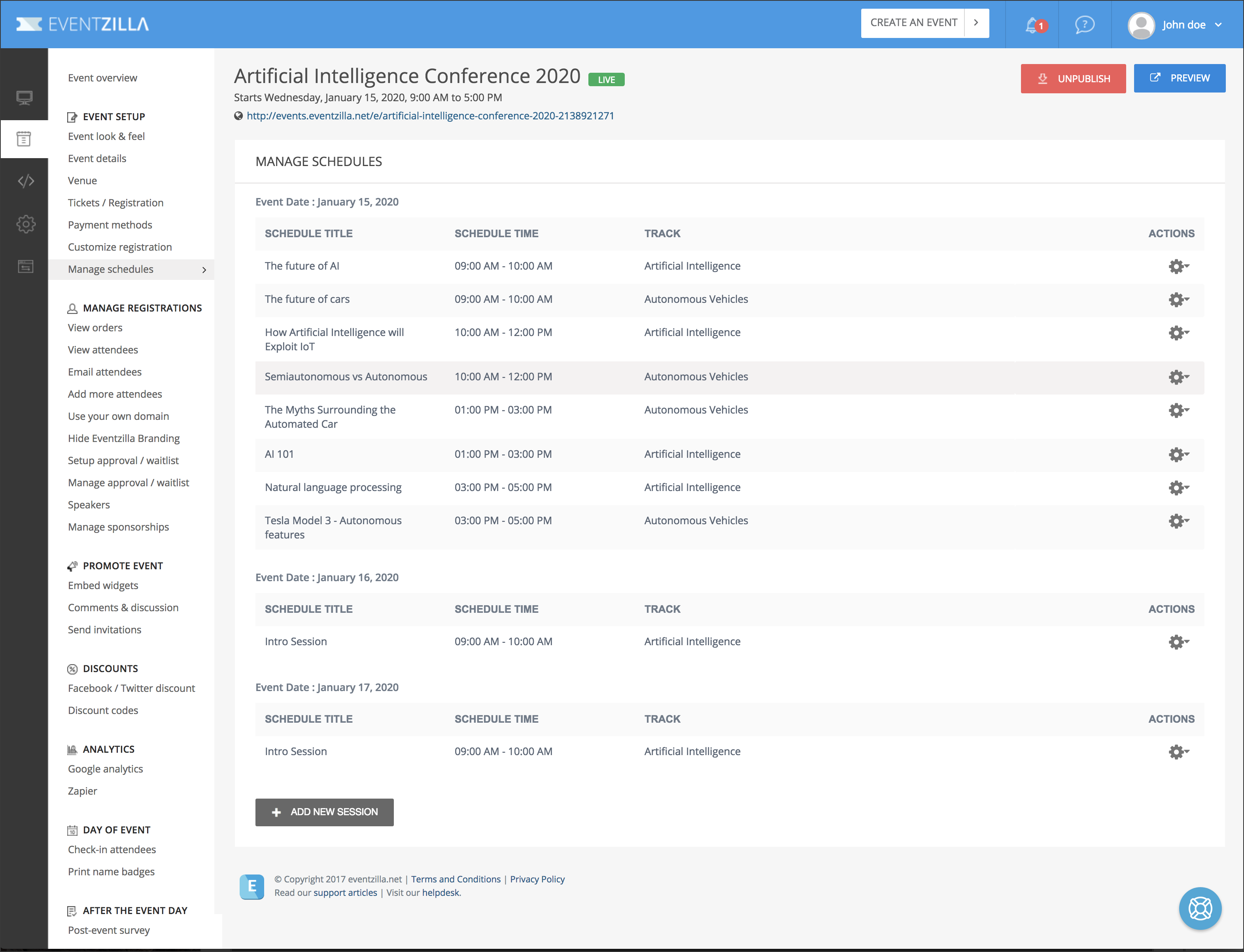Open the settings gear in left rail

coord(25,224)
